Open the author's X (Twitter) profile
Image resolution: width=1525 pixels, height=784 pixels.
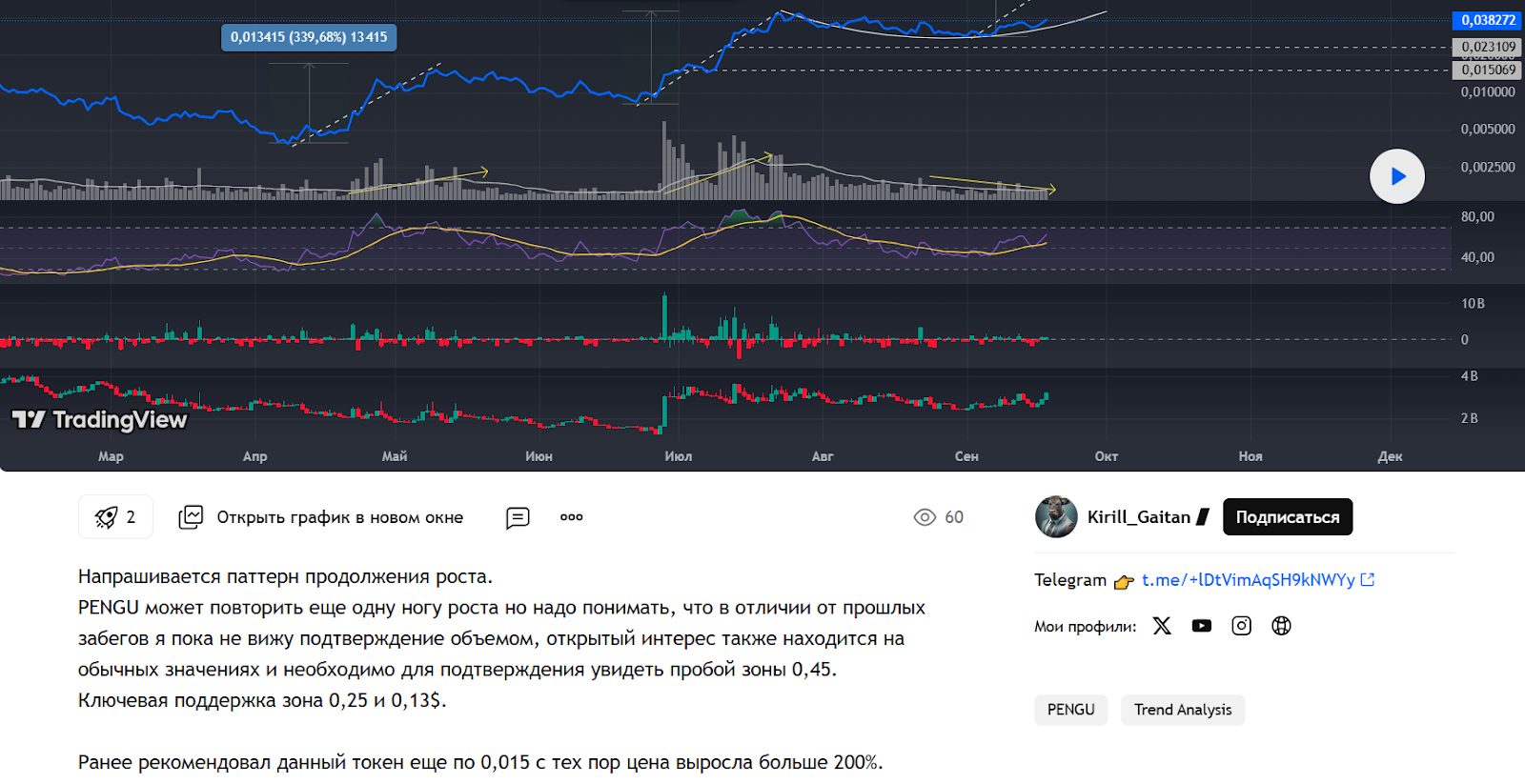(1162, 626)
